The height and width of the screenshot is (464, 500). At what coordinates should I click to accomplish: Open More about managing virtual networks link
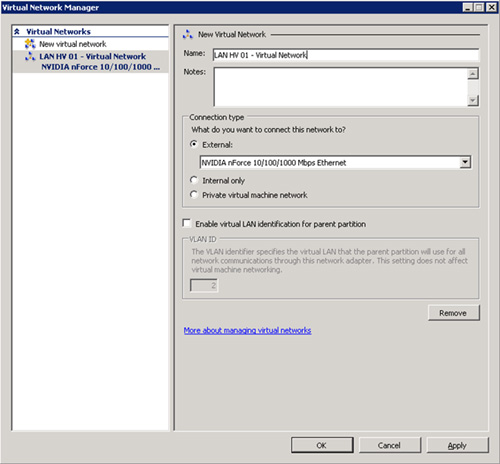[x=247, y=330]
